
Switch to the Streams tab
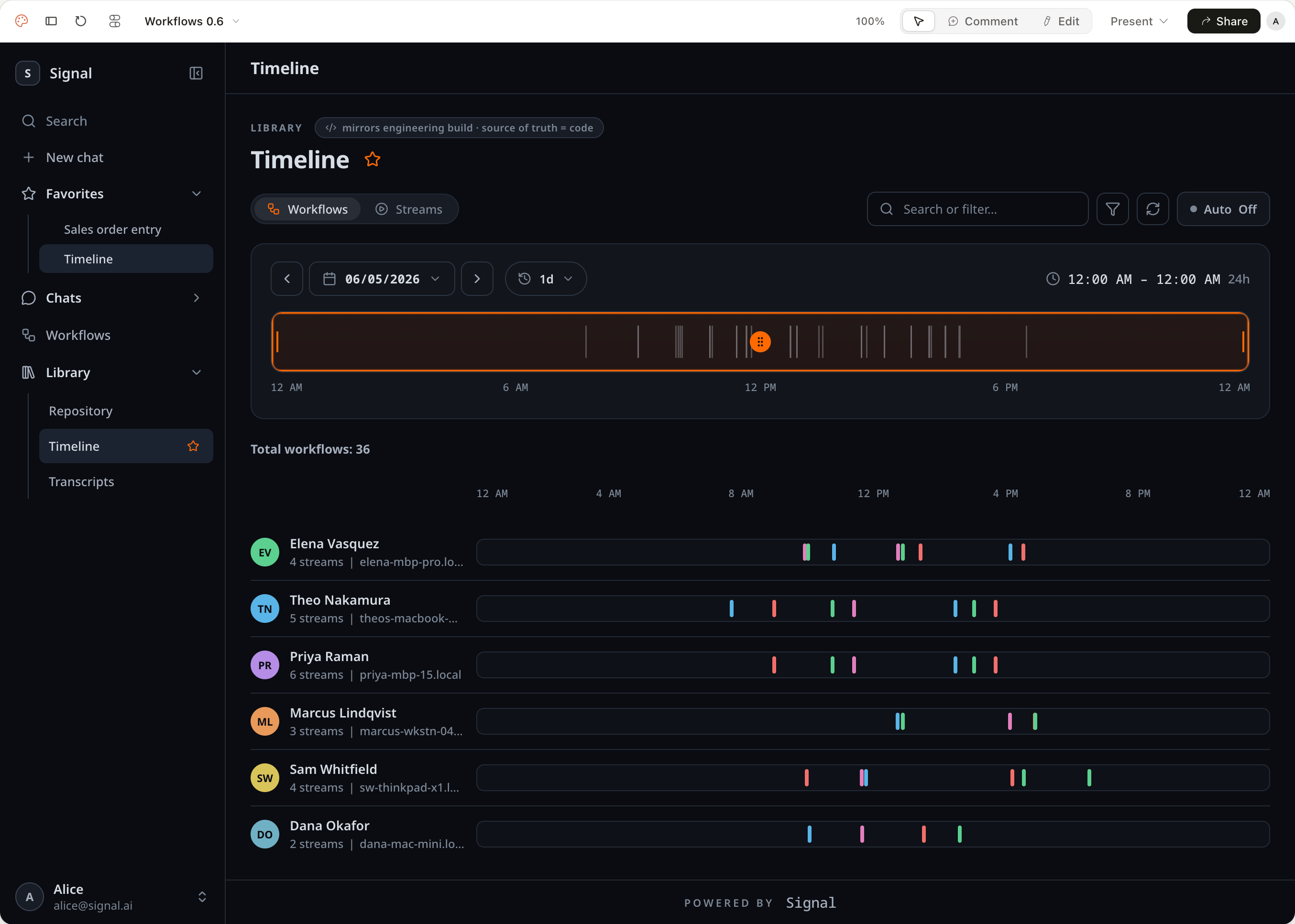pos(409,209)
